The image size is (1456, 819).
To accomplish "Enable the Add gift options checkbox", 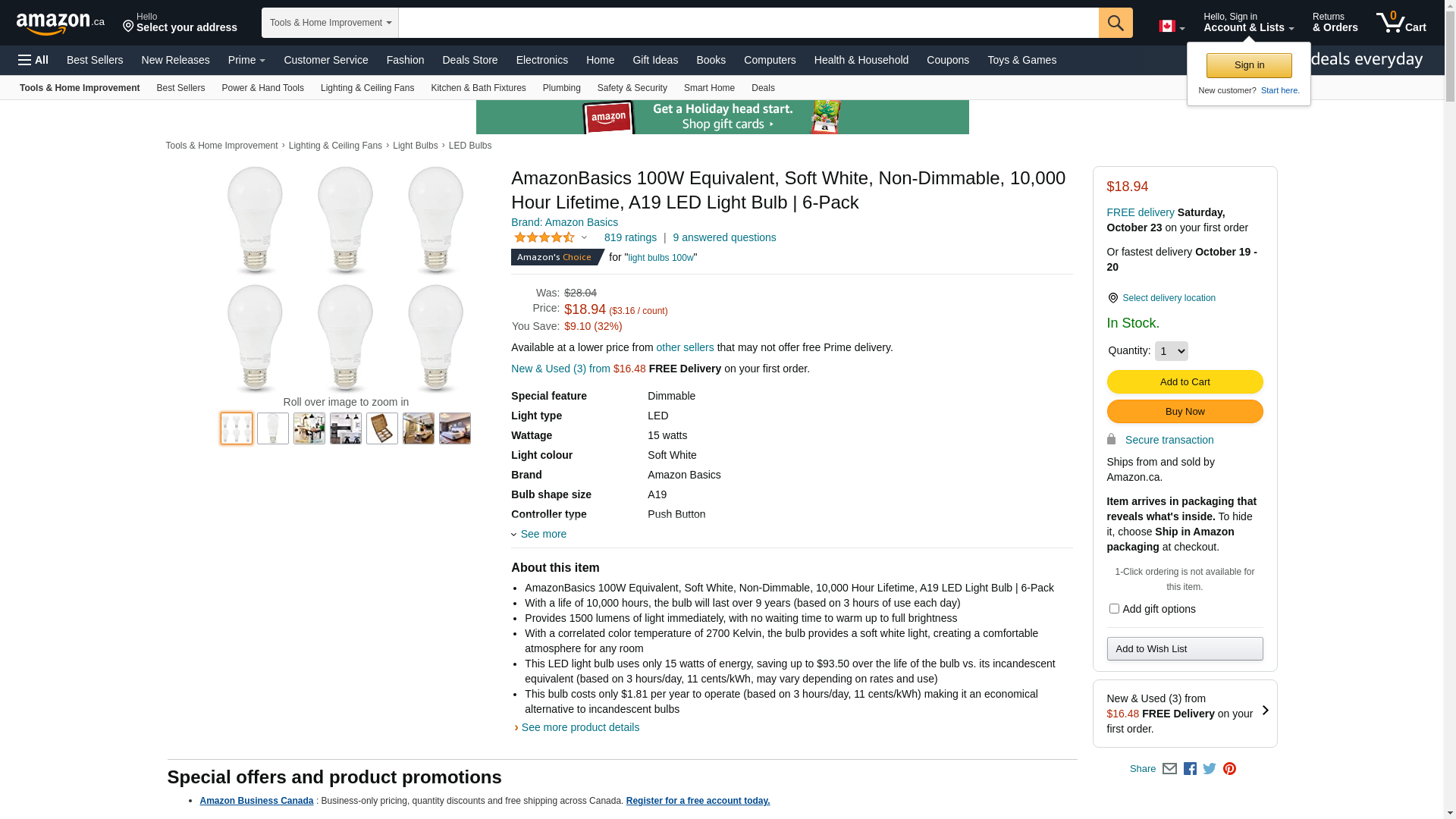I will click(1114, 608).
